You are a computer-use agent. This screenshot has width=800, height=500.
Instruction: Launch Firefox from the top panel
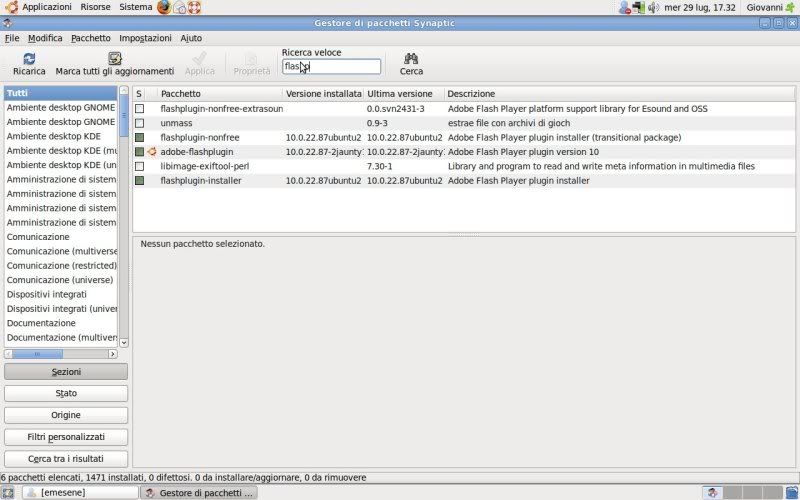[164, 7]
